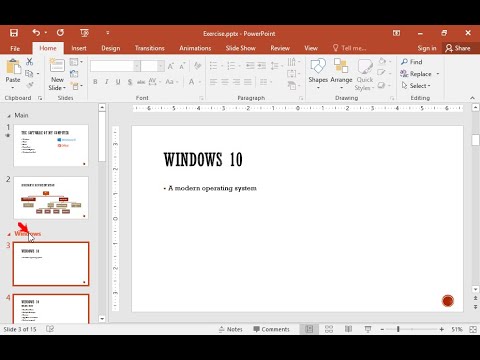Click the Numbering list icon
The image size is (480, 360).
[231, 66]
